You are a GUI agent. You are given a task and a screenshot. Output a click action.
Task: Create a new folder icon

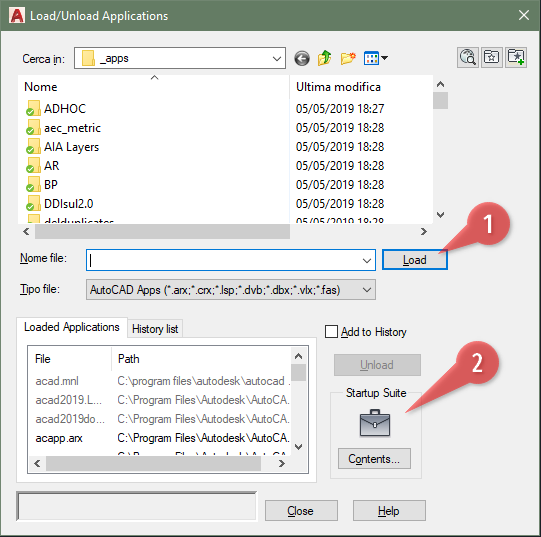tap(348, 58)
